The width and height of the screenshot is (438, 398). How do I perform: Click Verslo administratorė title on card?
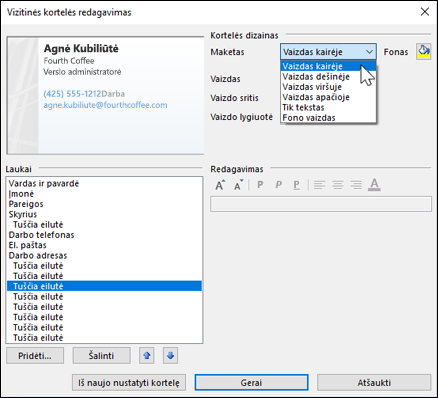[x=82, y=72]
